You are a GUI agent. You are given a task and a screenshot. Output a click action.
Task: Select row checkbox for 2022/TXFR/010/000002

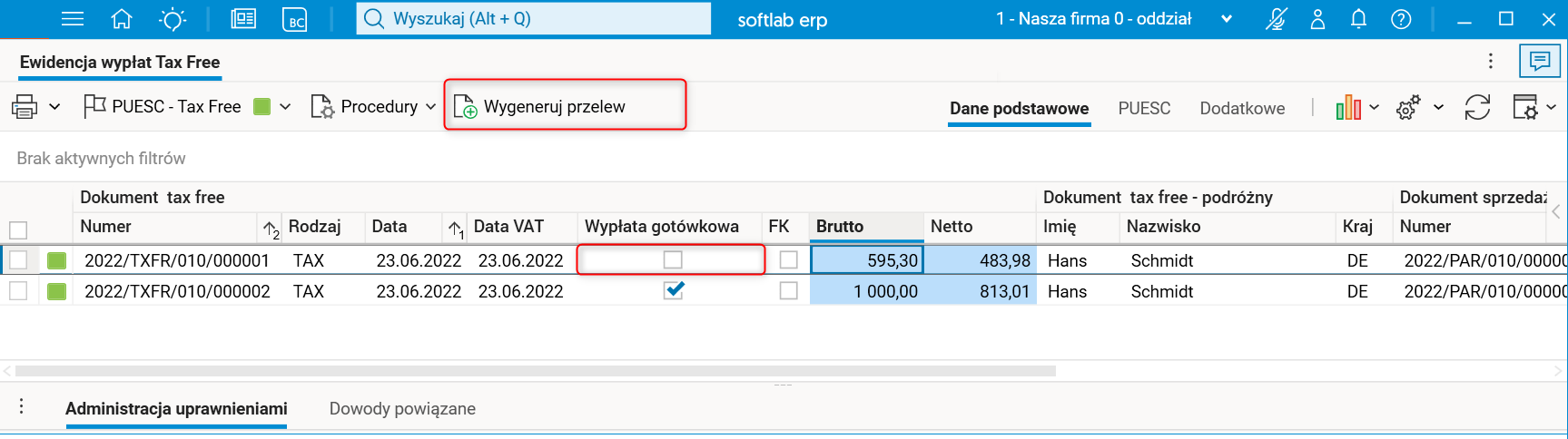point(18,291)
